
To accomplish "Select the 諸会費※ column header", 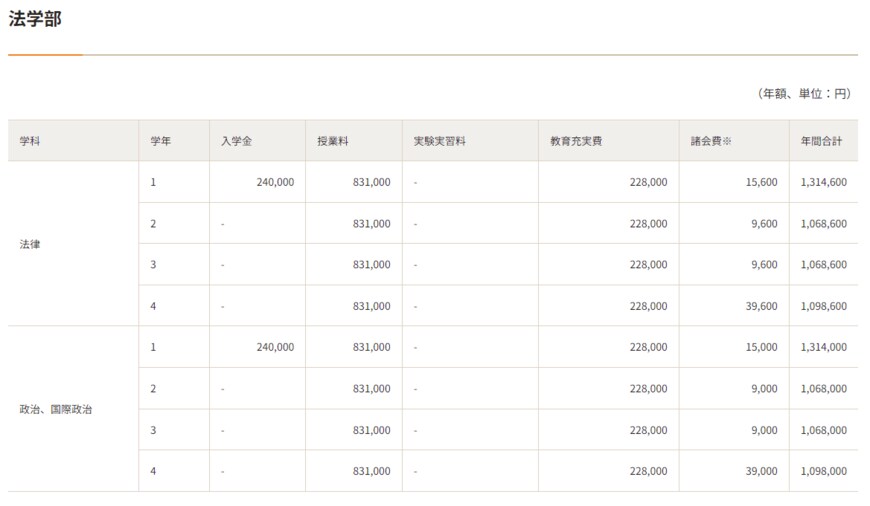I will [x=711, y=141].
